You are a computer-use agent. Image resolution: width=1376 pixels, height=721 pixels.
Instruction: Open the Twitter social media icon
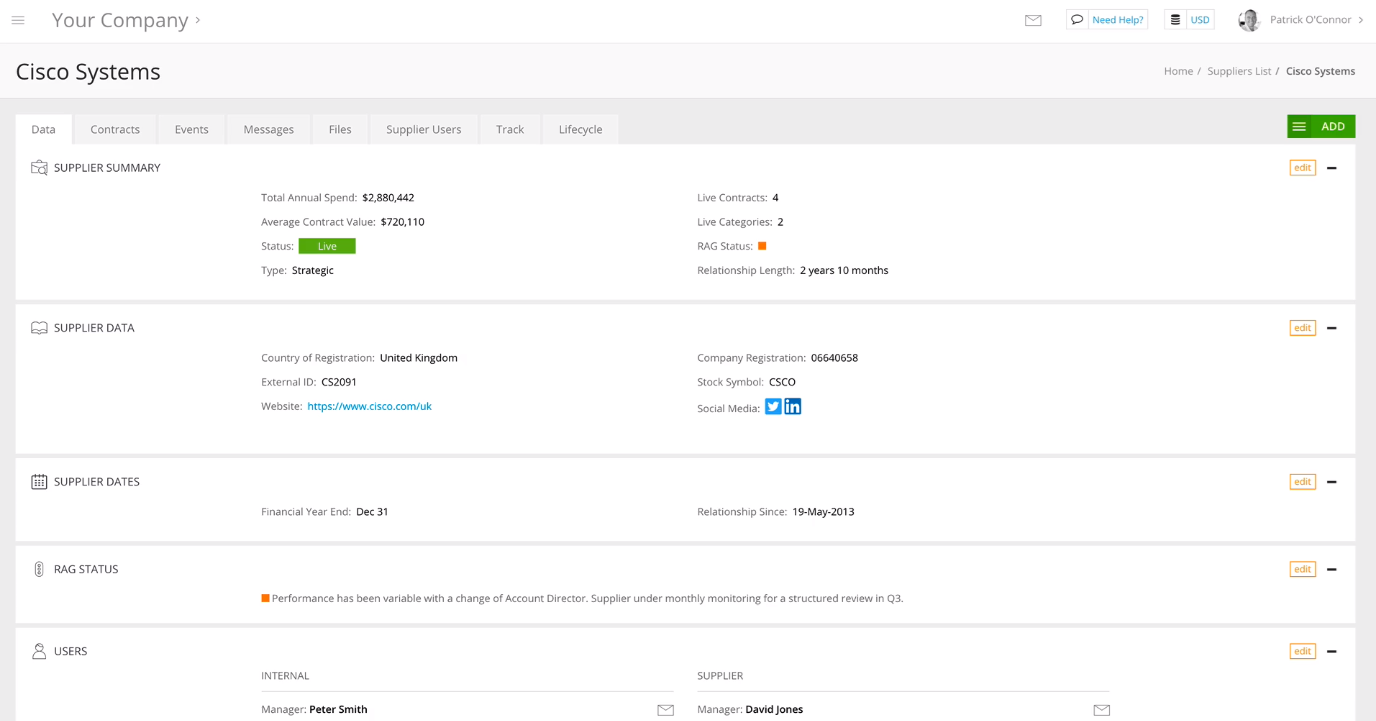click(773, 406)
